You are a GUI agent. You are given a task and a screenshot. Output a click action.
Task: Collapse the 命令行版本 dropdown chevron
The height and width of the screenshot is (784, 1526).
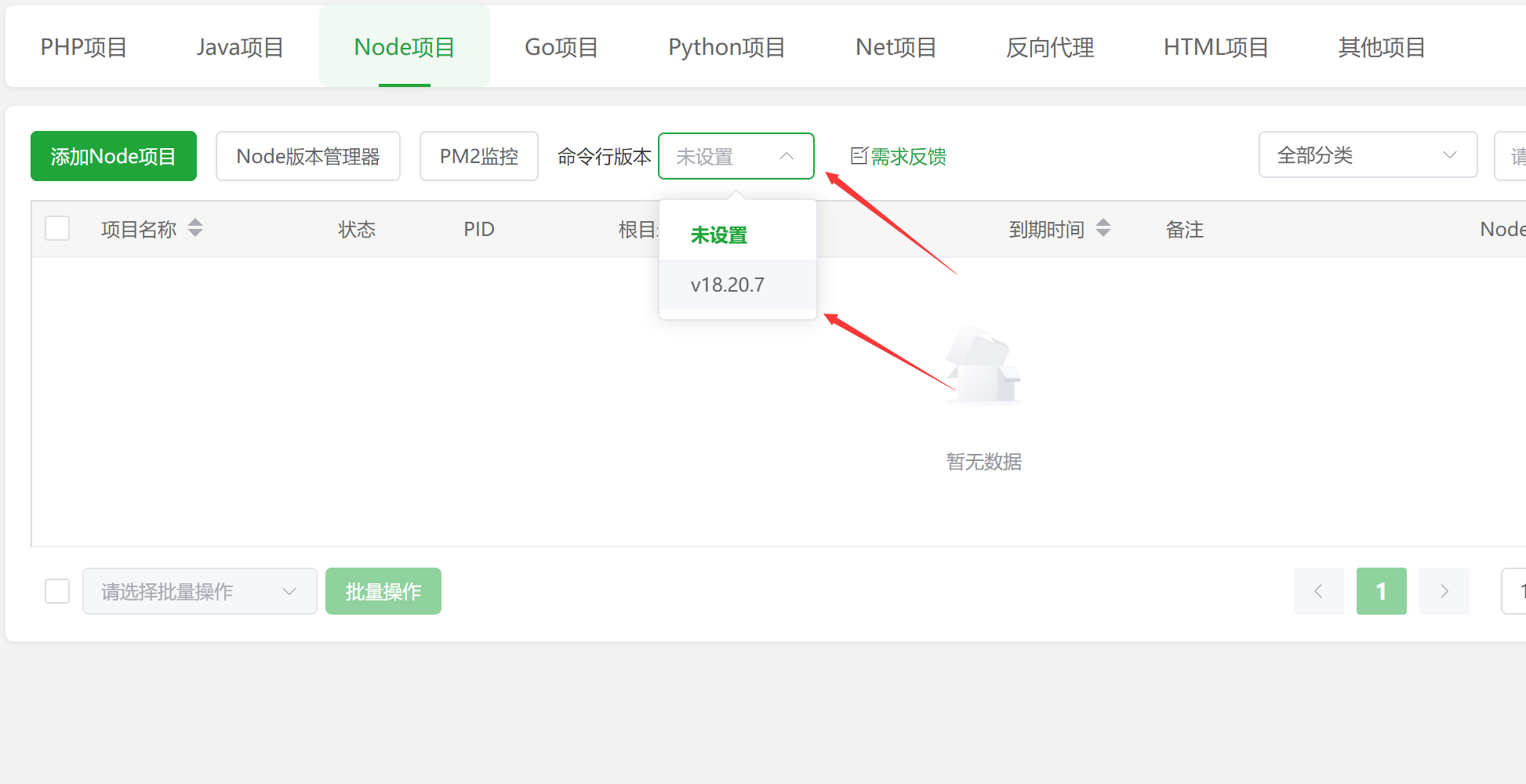tap(787, 156)
